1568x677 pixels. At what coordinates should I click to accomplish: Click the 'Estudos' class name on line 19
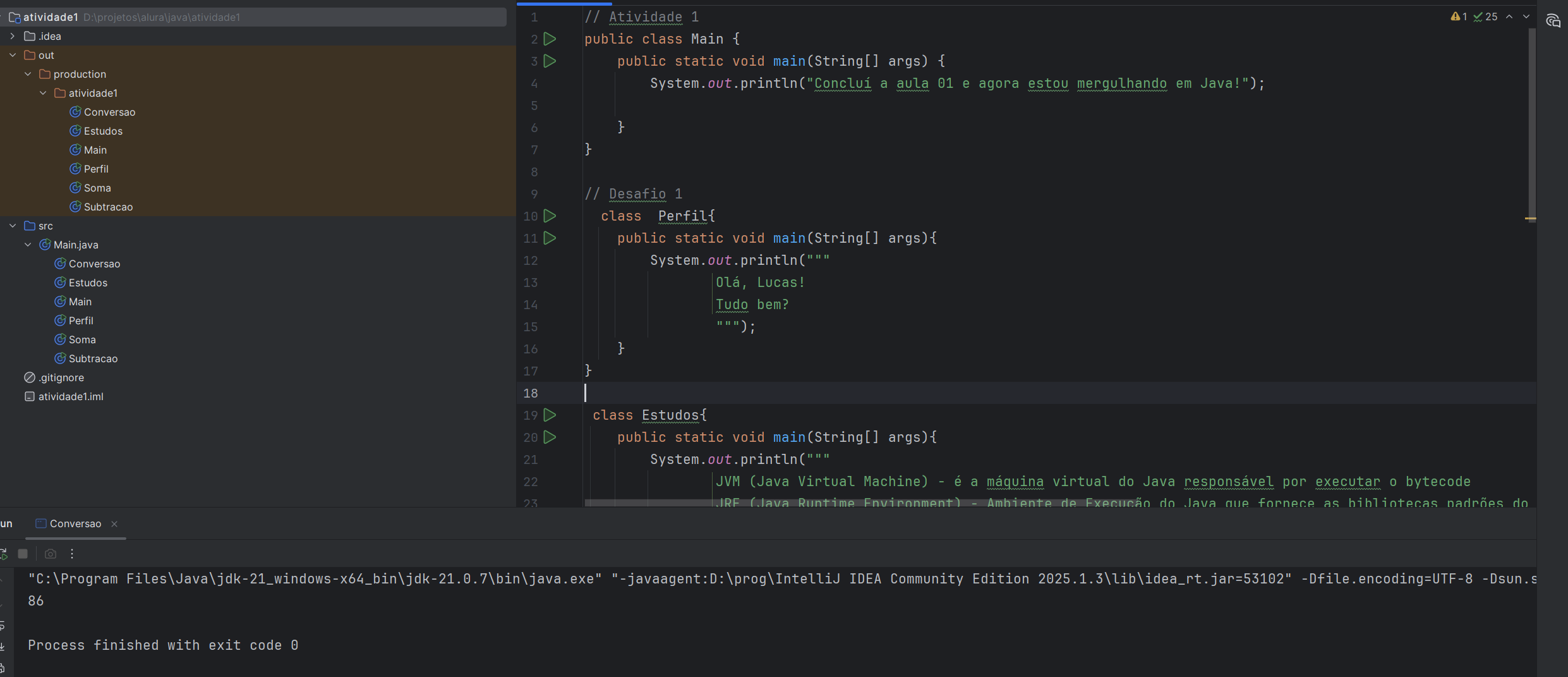click(x=670, y=415)
